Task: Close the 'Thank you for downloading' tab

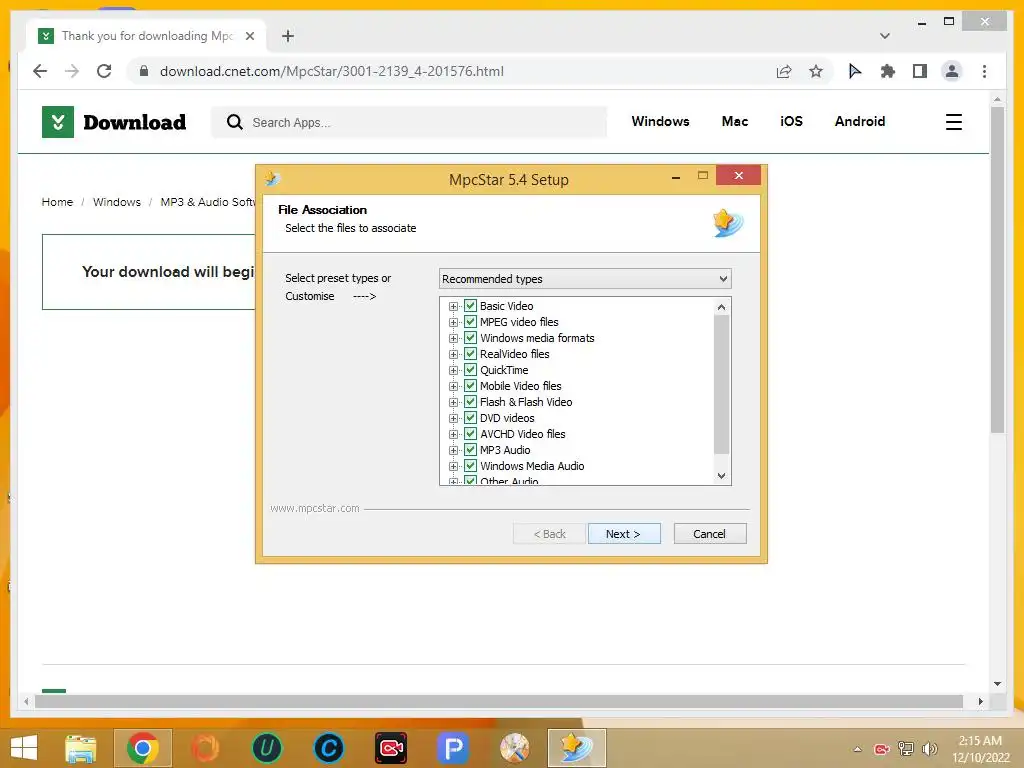Action: [x=249, y=36]
